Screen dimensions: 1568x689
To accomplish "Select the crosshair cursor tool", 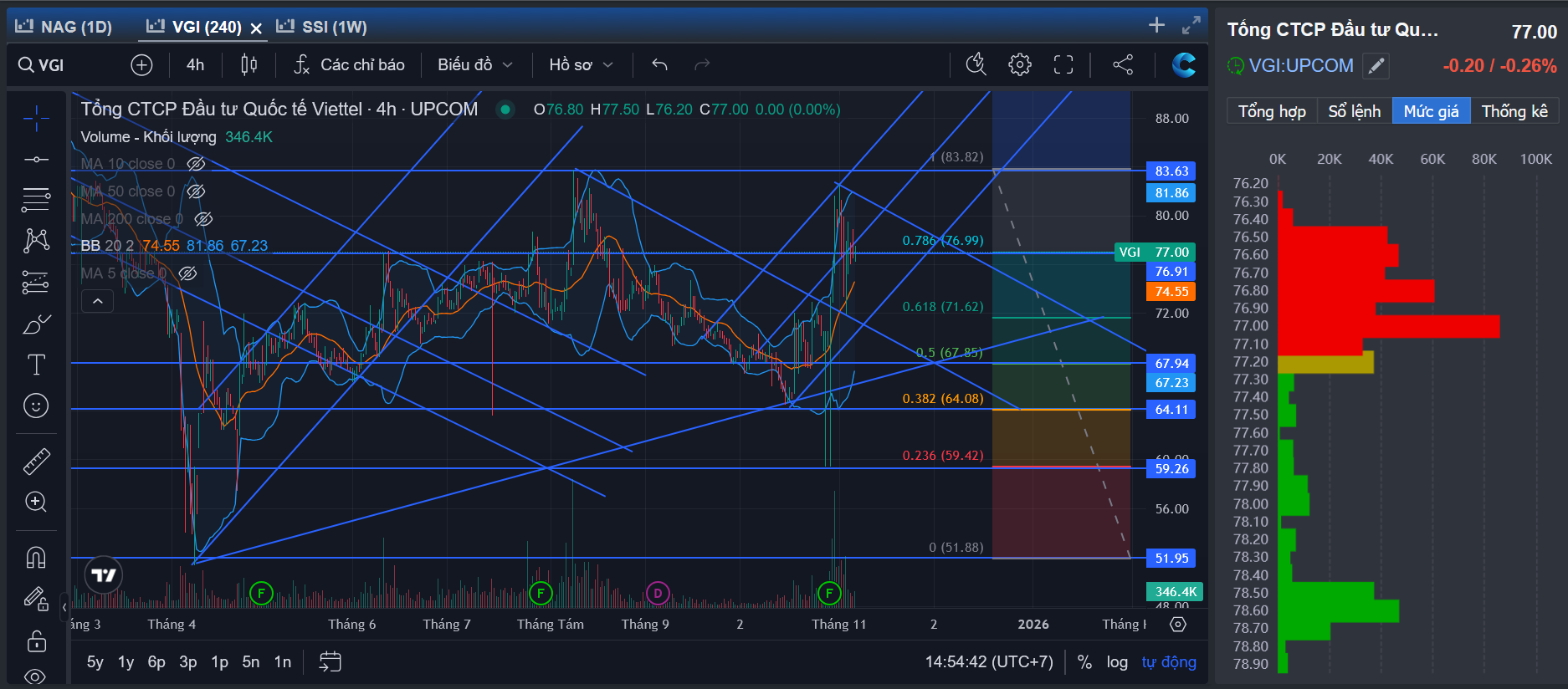I will pyautogui.click(x=36, y=119).
